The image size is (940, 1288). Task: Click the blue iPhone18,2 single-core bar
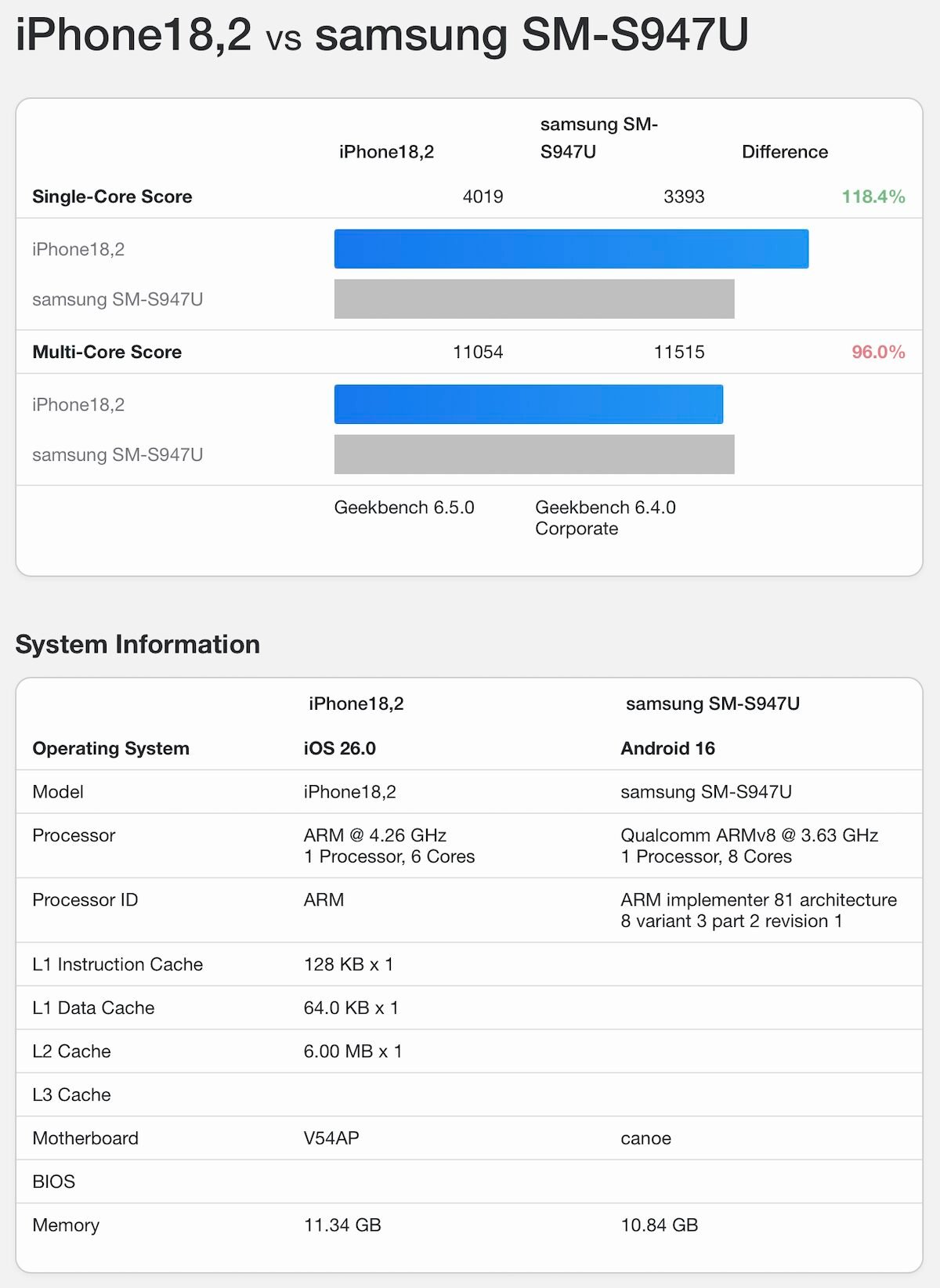(x=571, y=249)
